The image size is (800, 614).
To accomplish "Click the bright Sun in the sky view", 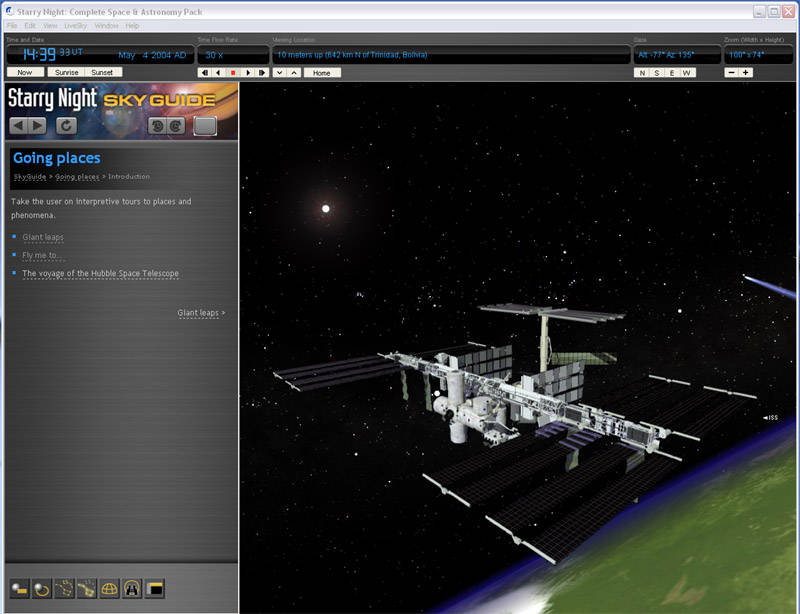I will [326, 208].
